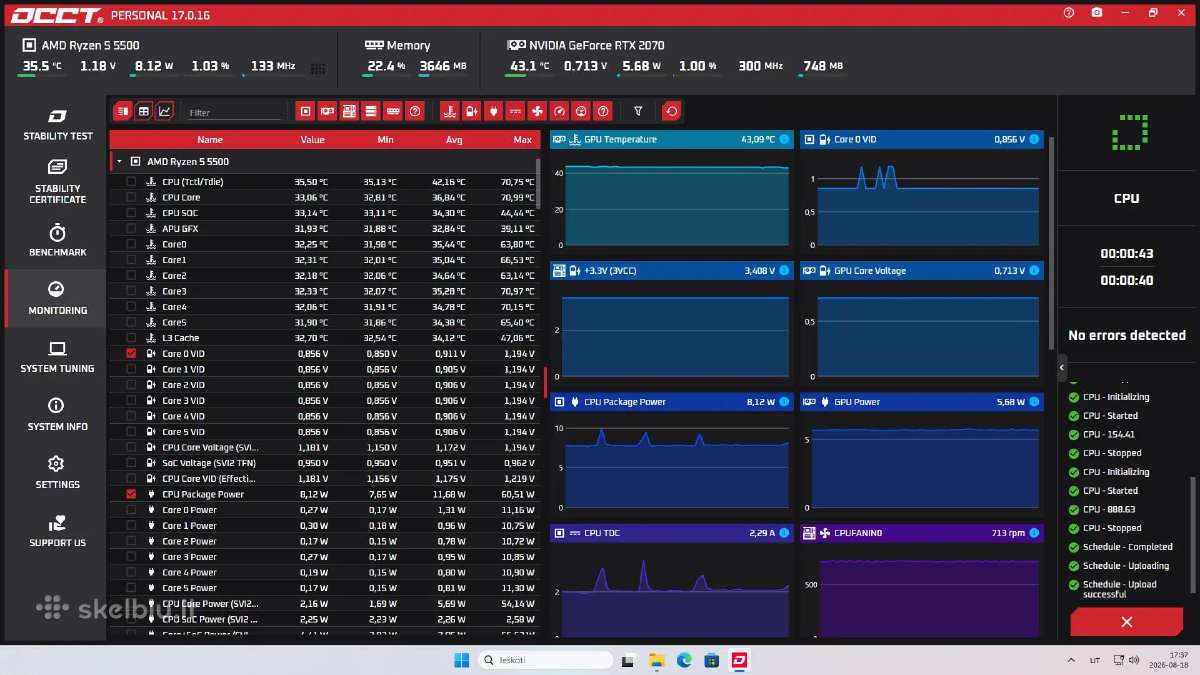The height and width of the screenshot is (675, 1200).
Task: Click the test log panel scrollbar
Action: click(1192, 535)
